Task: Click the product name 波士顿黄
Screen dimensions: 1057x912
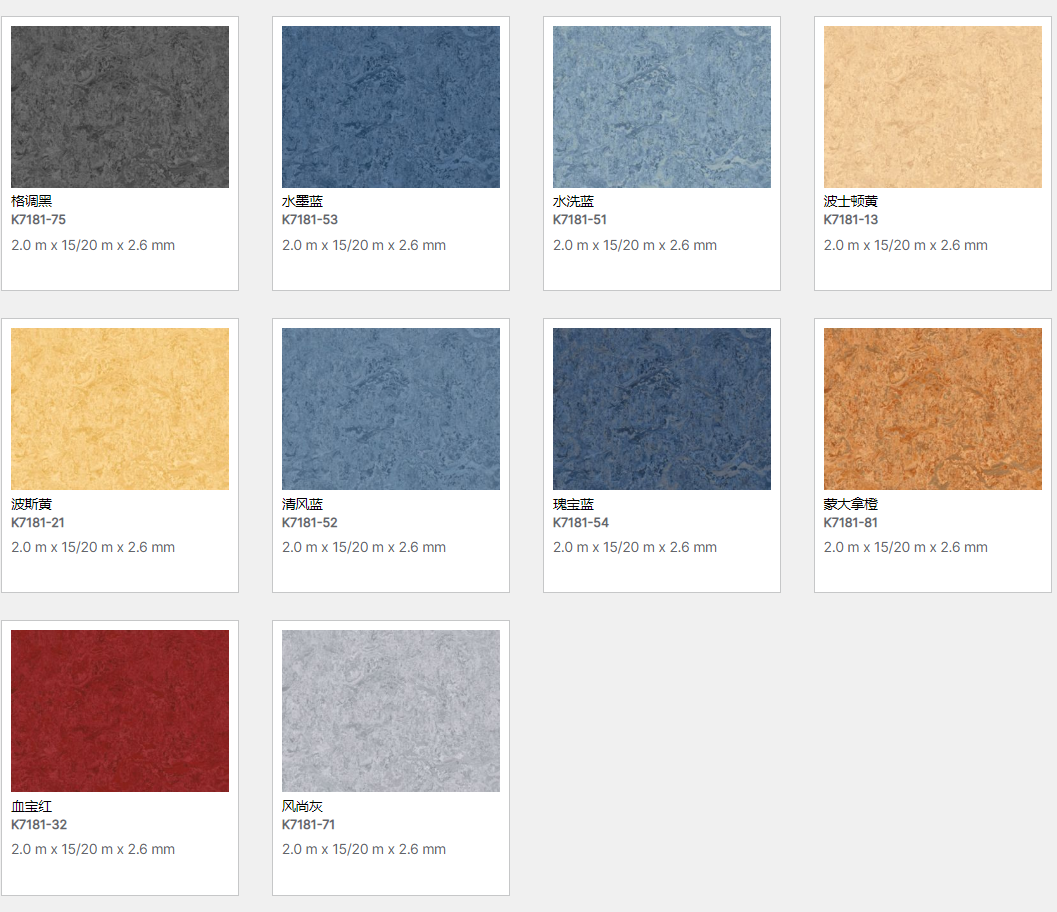Action: [851, 201]
